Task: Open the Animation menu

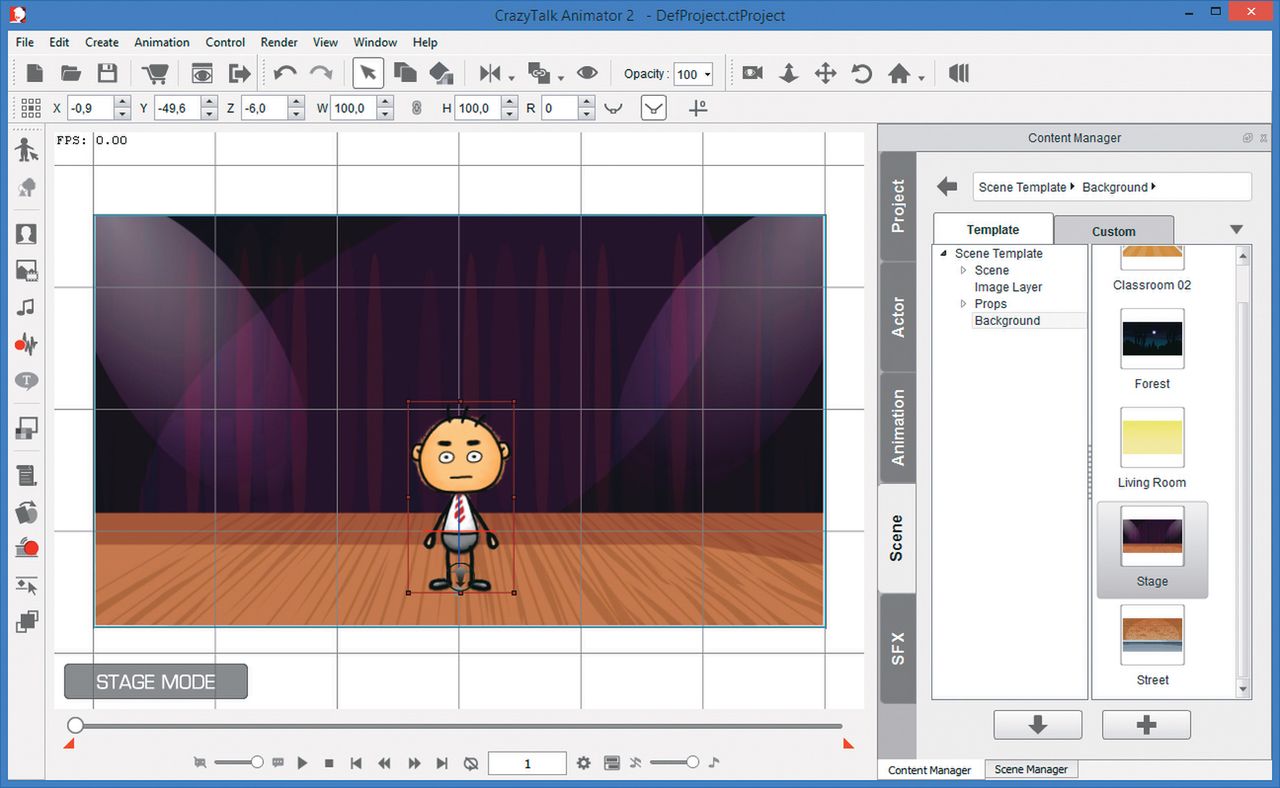Action: click(x=162, y=42)
